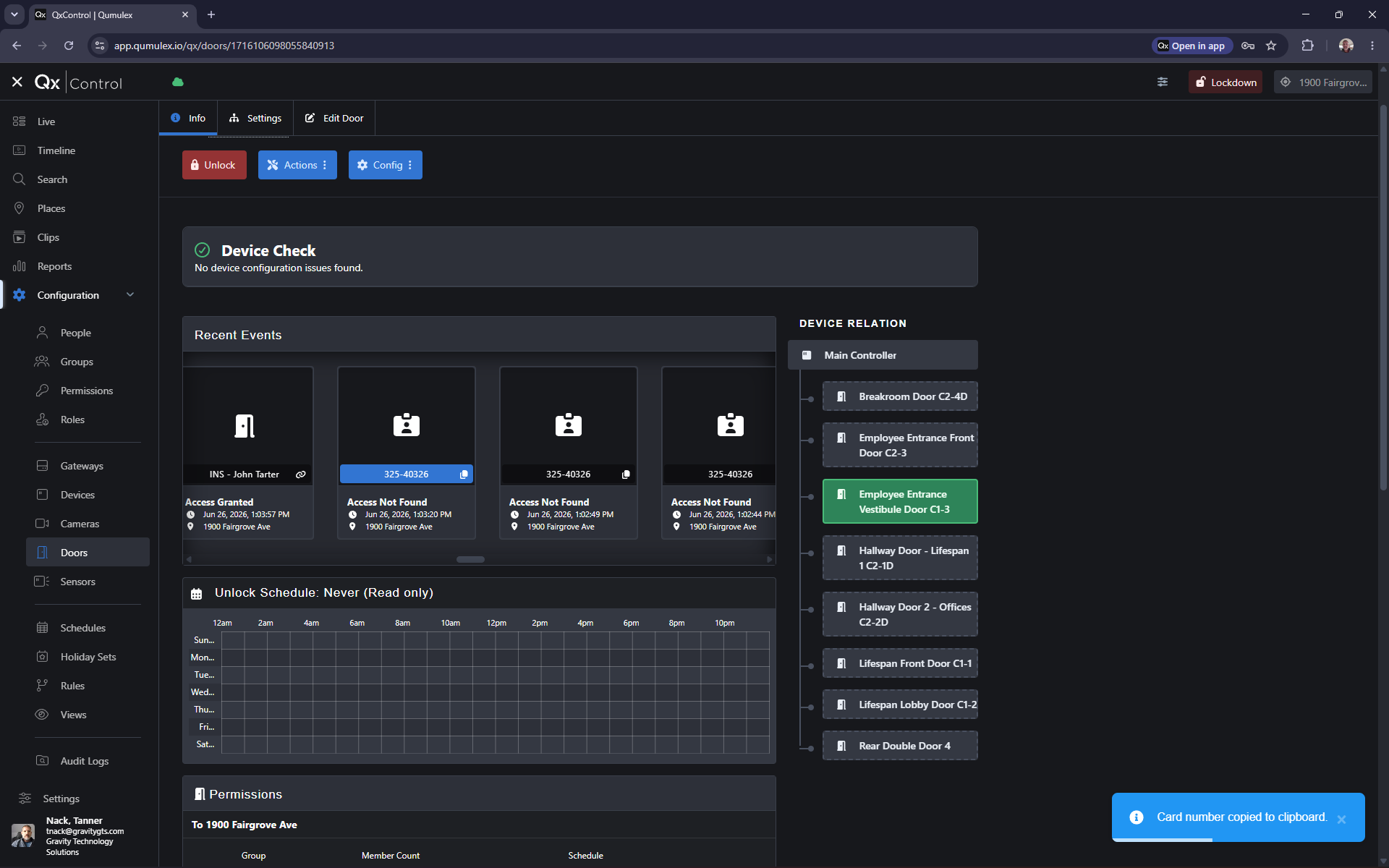Image resolution: width=1389 pixels, height=868 pixels.
Task: Click the Nack, Tanner profile avatar
Action: pos(23,835)
